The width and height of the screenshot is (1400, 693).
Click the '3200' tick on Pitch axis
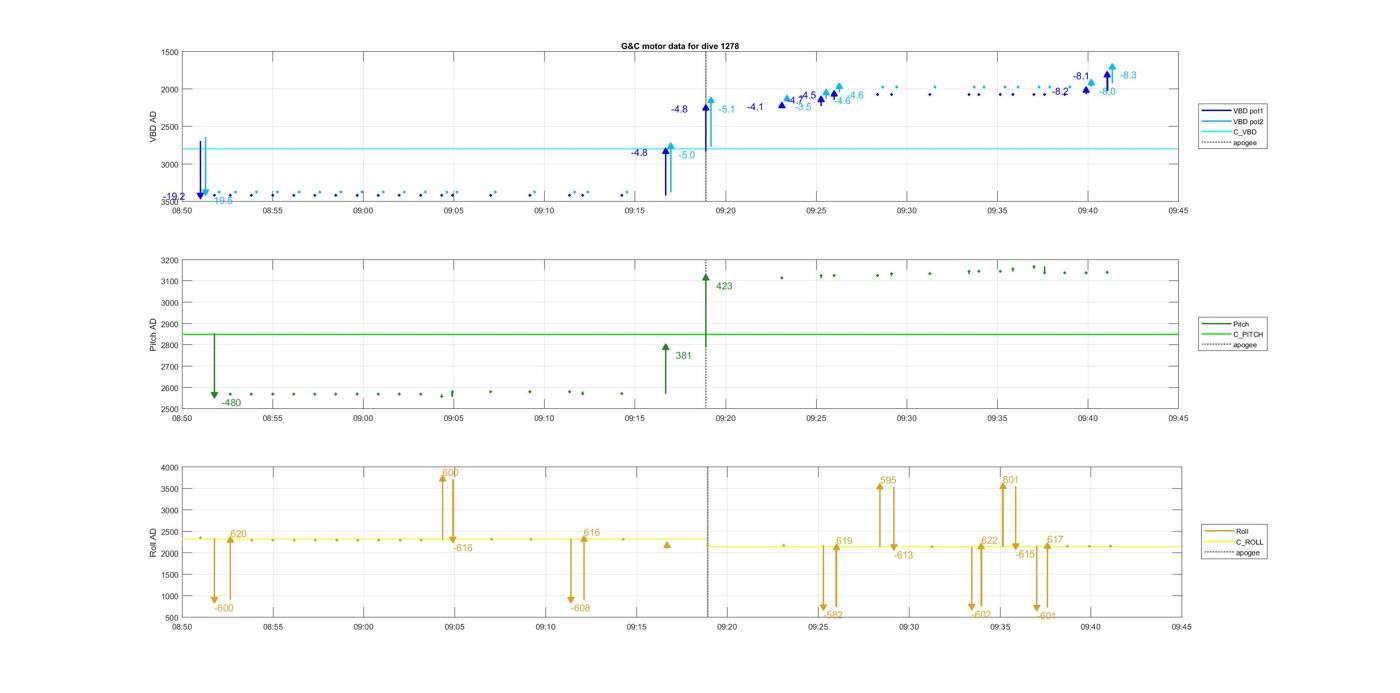coord(169,260)
